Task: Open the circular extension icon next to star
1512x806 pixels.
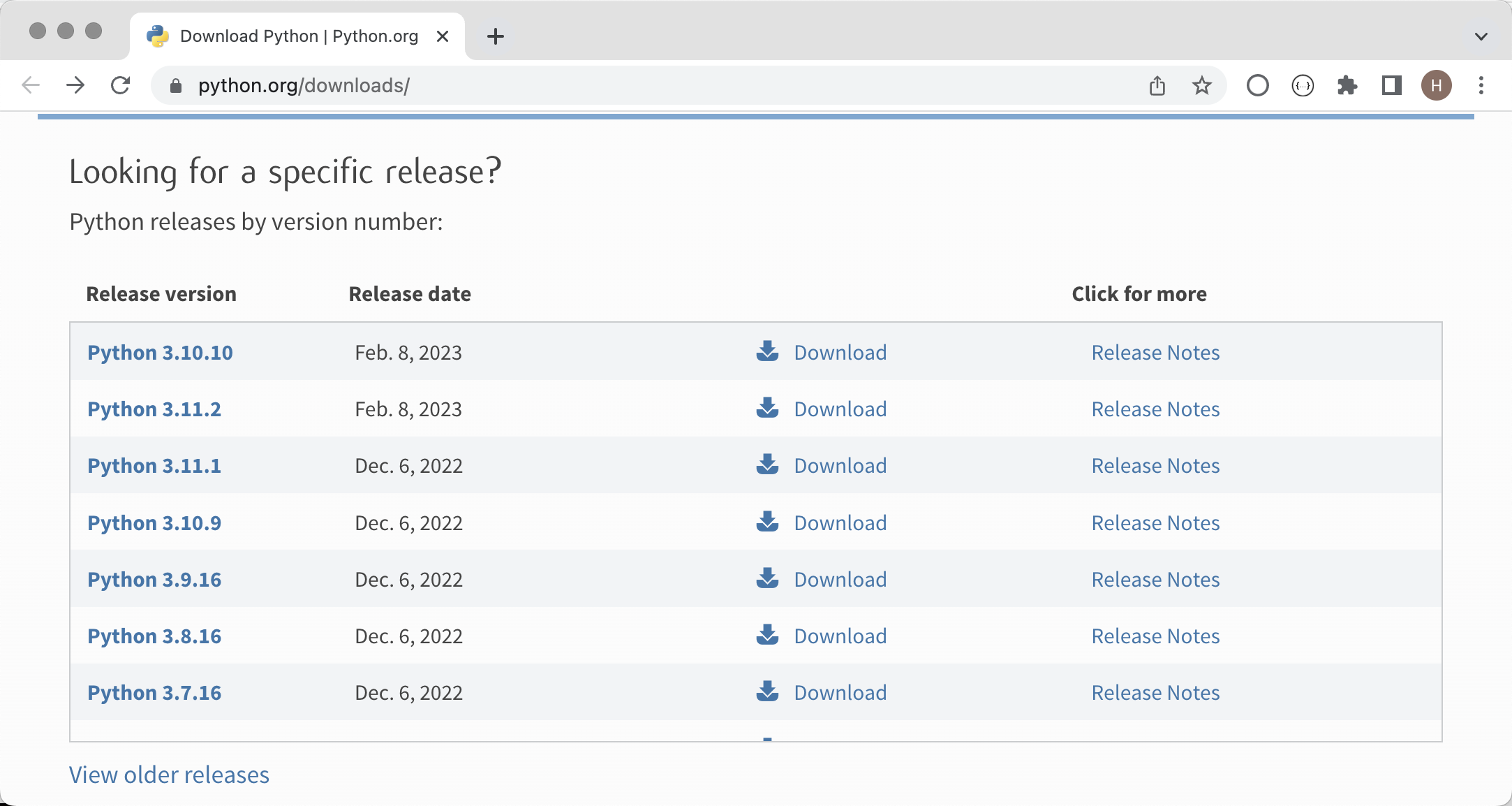Action: click(x=1258, y=85)
